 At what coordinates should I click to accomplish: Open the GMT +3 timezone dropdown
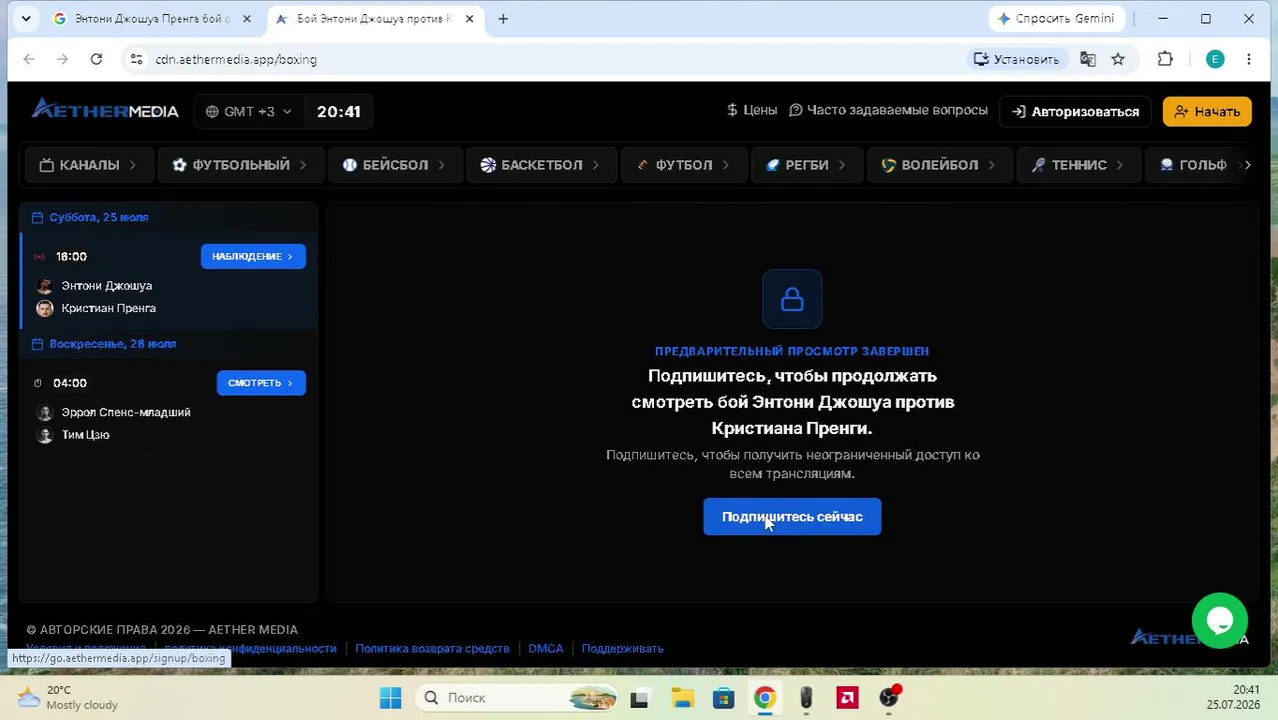tap(249, 111)
